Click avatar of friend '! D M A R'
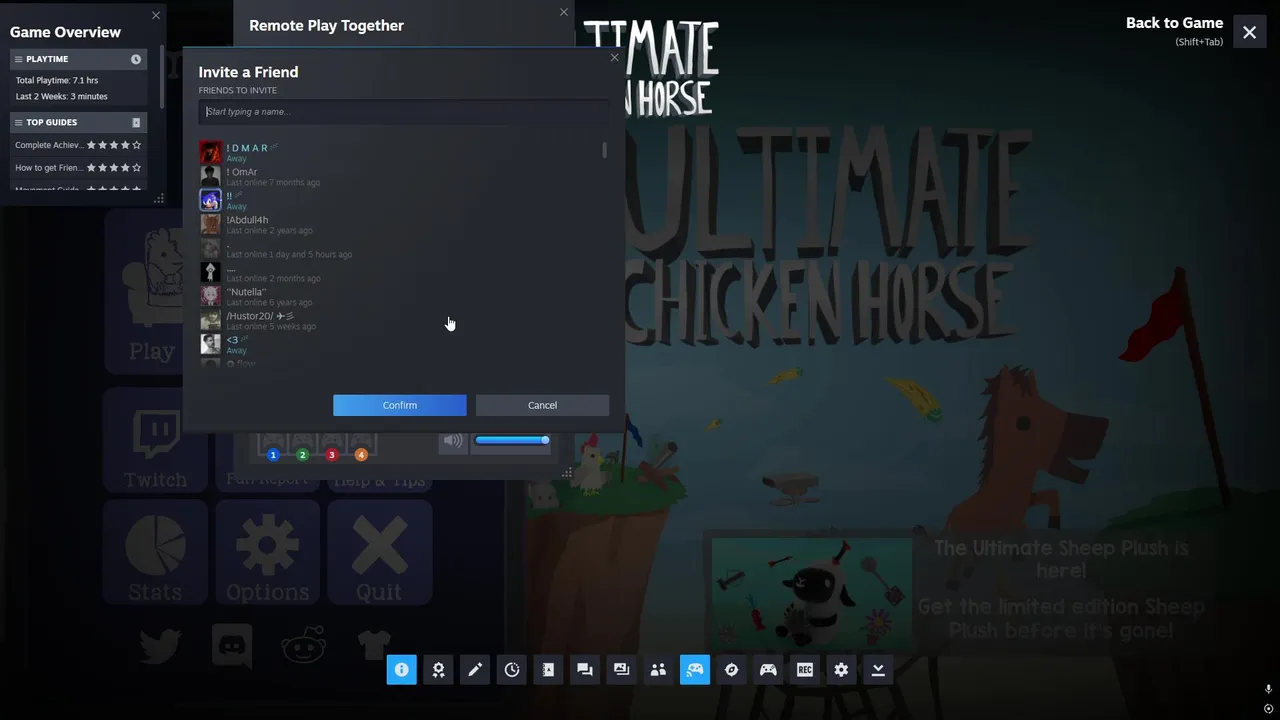The image size is (1280, 720). point(210,152)
